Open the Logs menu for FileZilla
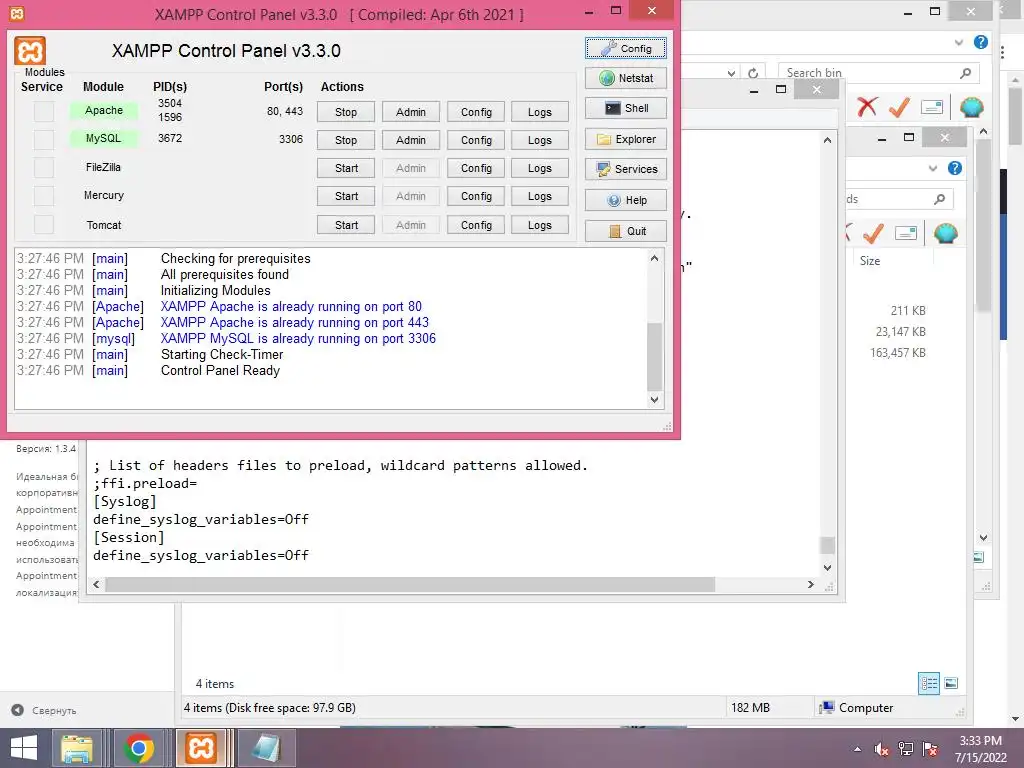Screen dimensions: 1024x768 [x=540, y=168]
